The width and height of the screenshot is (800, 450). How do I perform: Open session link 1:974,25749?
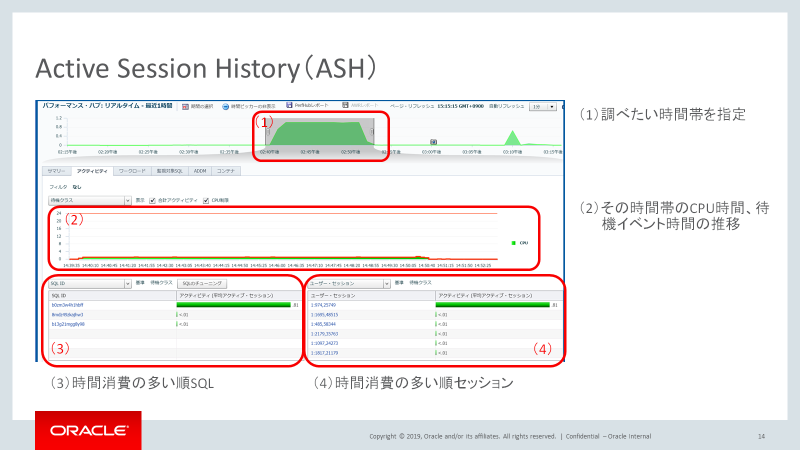[x=323, y=305]
